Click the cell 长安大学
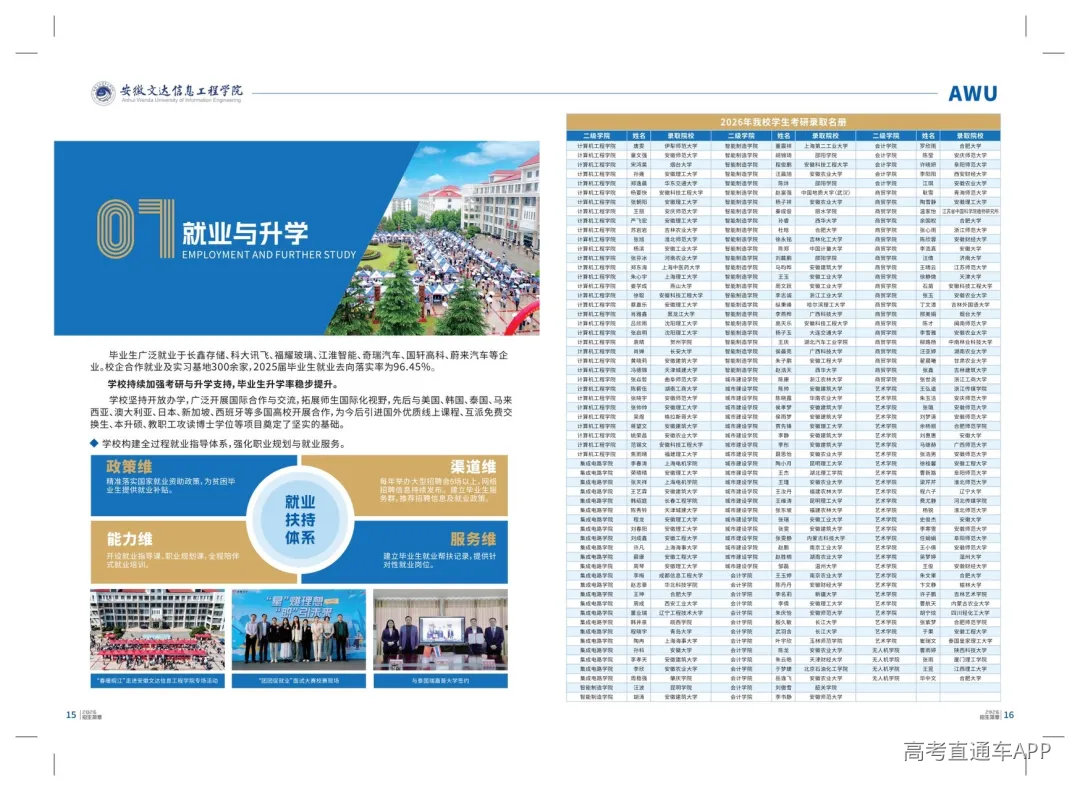The height and width of the screenshot is (791, 1080). pyautogui.click(x=681, y=351)
